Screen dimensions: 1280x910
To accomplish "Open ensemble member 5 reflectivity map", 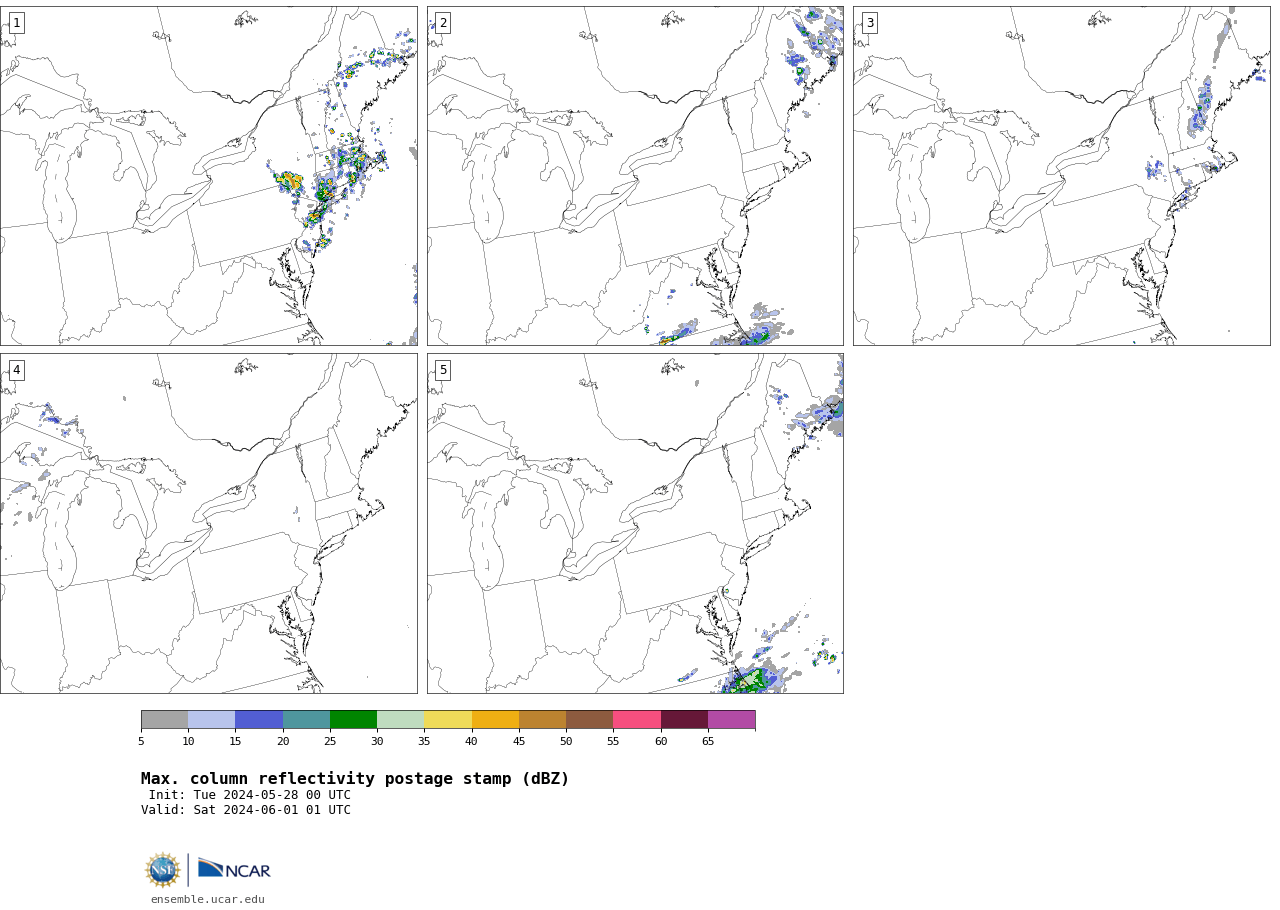I will [635, 523].
